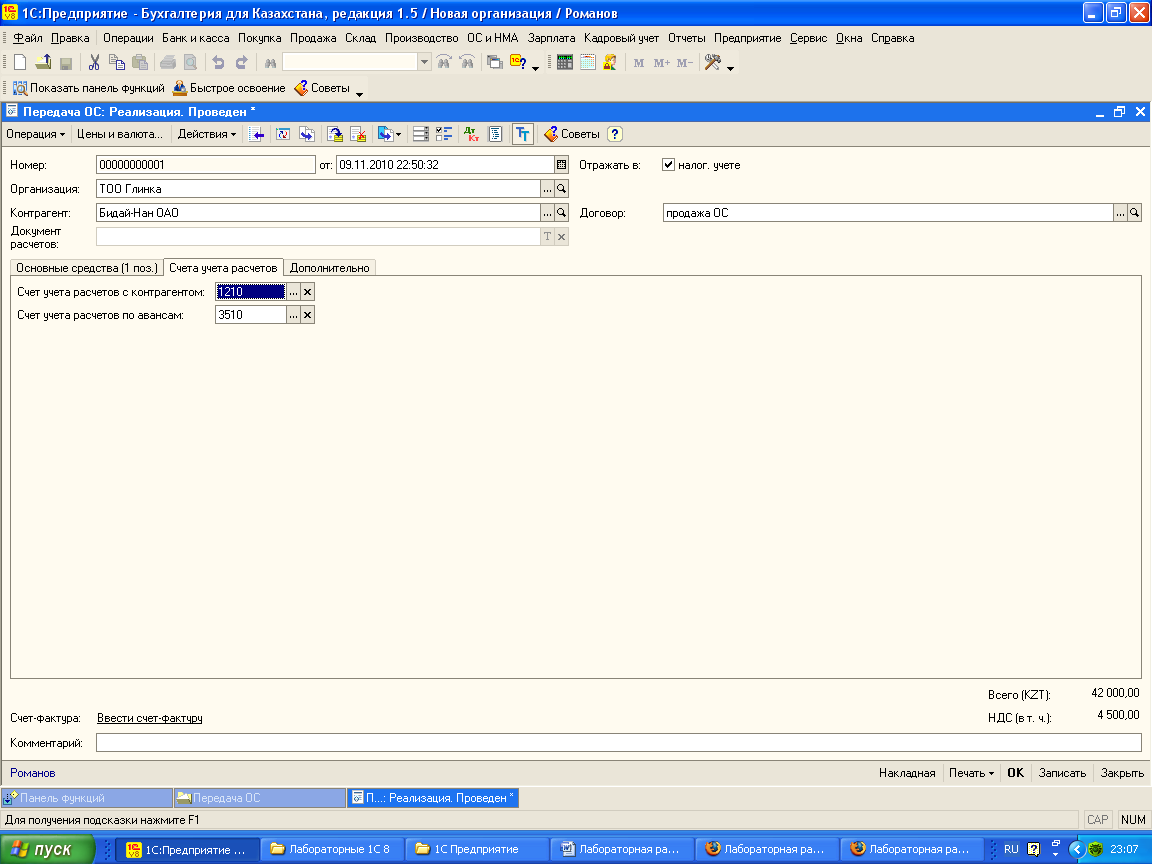Click the Ввести счет-фактуру link
This screenshot has width=1152, height=864.
pos(150,718)
